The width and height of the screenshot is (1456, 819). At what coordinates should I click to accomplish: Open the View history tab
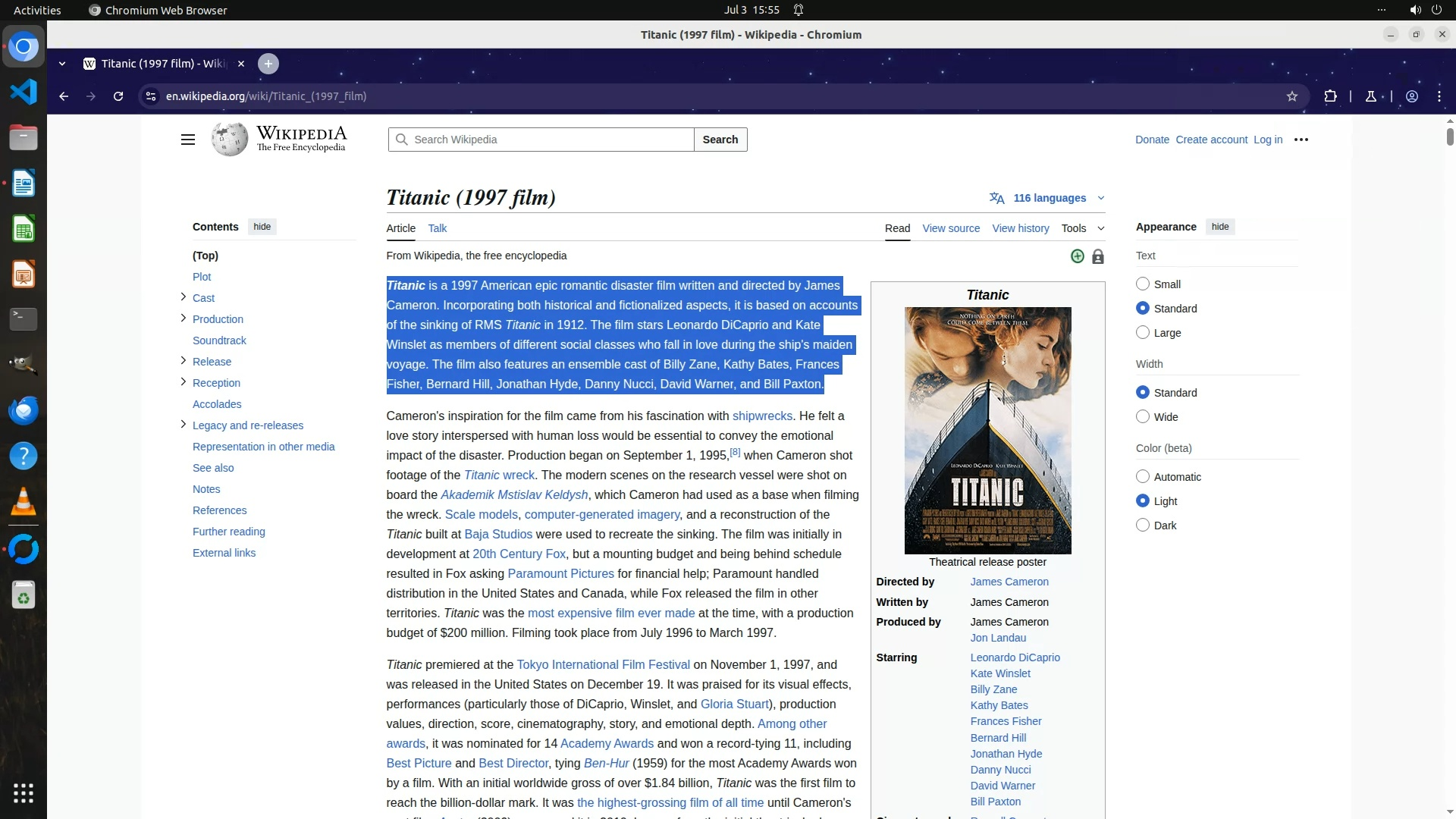click(1020, 228)
